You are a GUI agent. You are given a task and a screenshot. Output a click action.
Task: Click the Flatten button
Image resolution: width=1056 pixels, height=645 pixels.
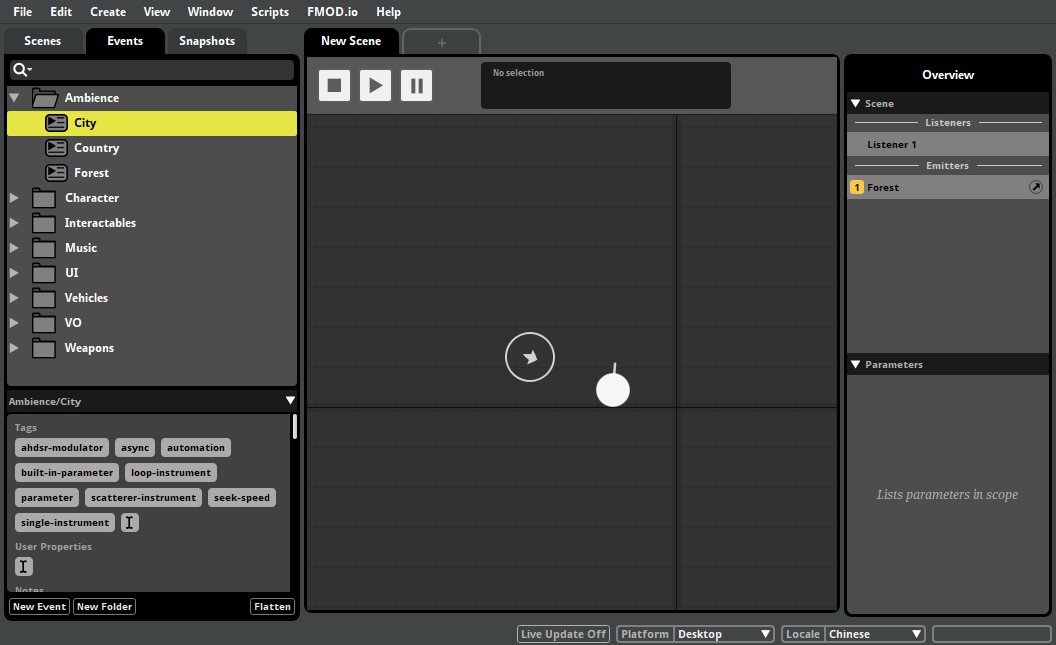[272, 606]
